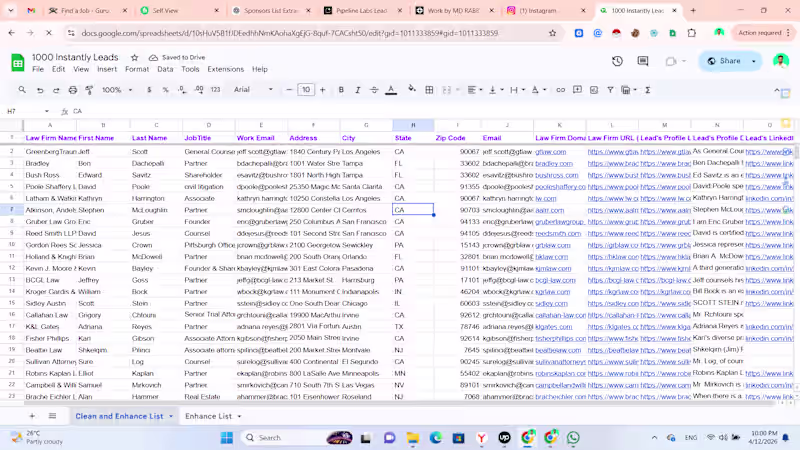Insert a link using the link icon
Screen dimensions: 800x450
pyautogui.click(x=560, y=90)
